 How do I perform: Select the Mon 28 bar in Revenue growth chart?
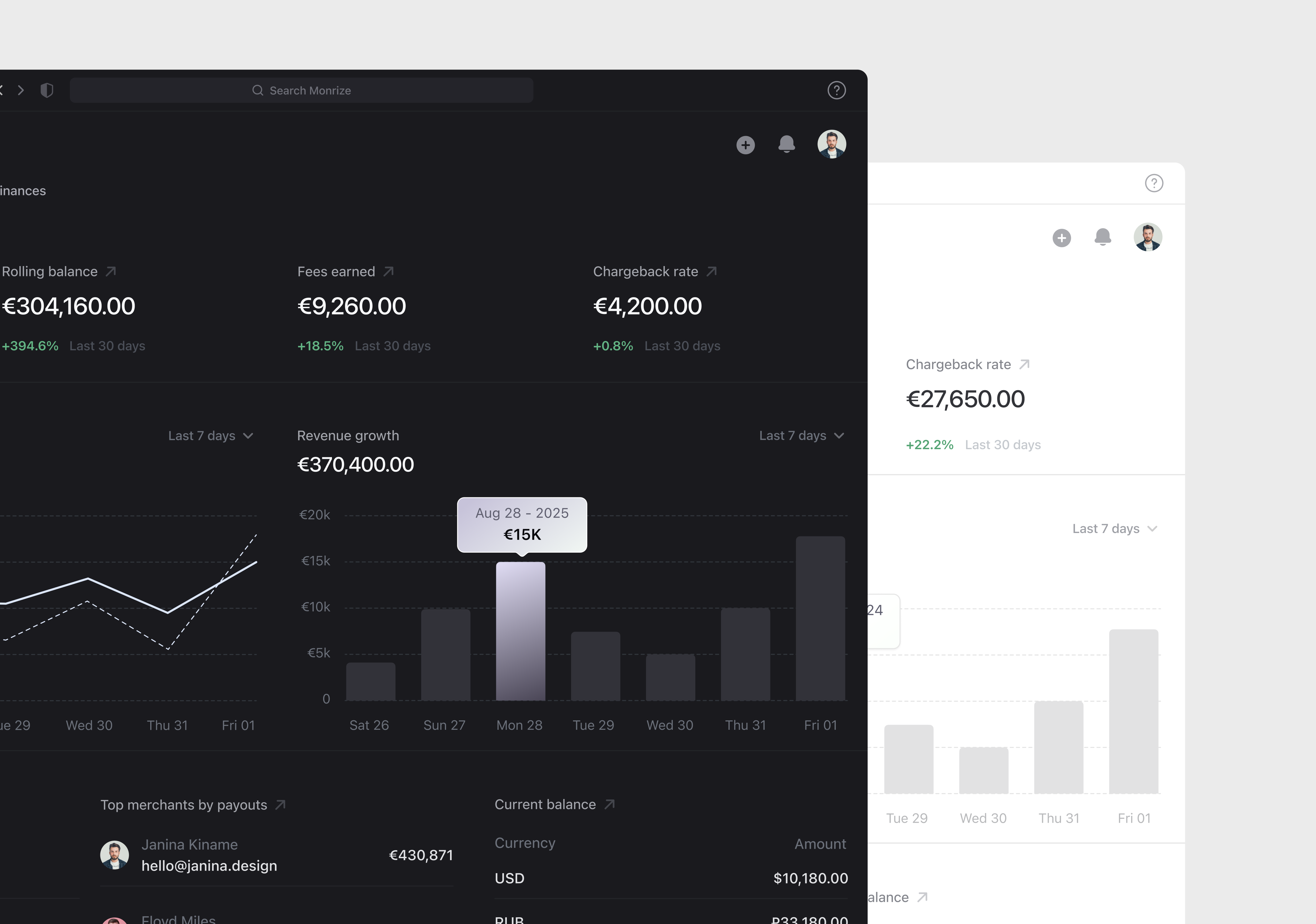pos(520,631)
